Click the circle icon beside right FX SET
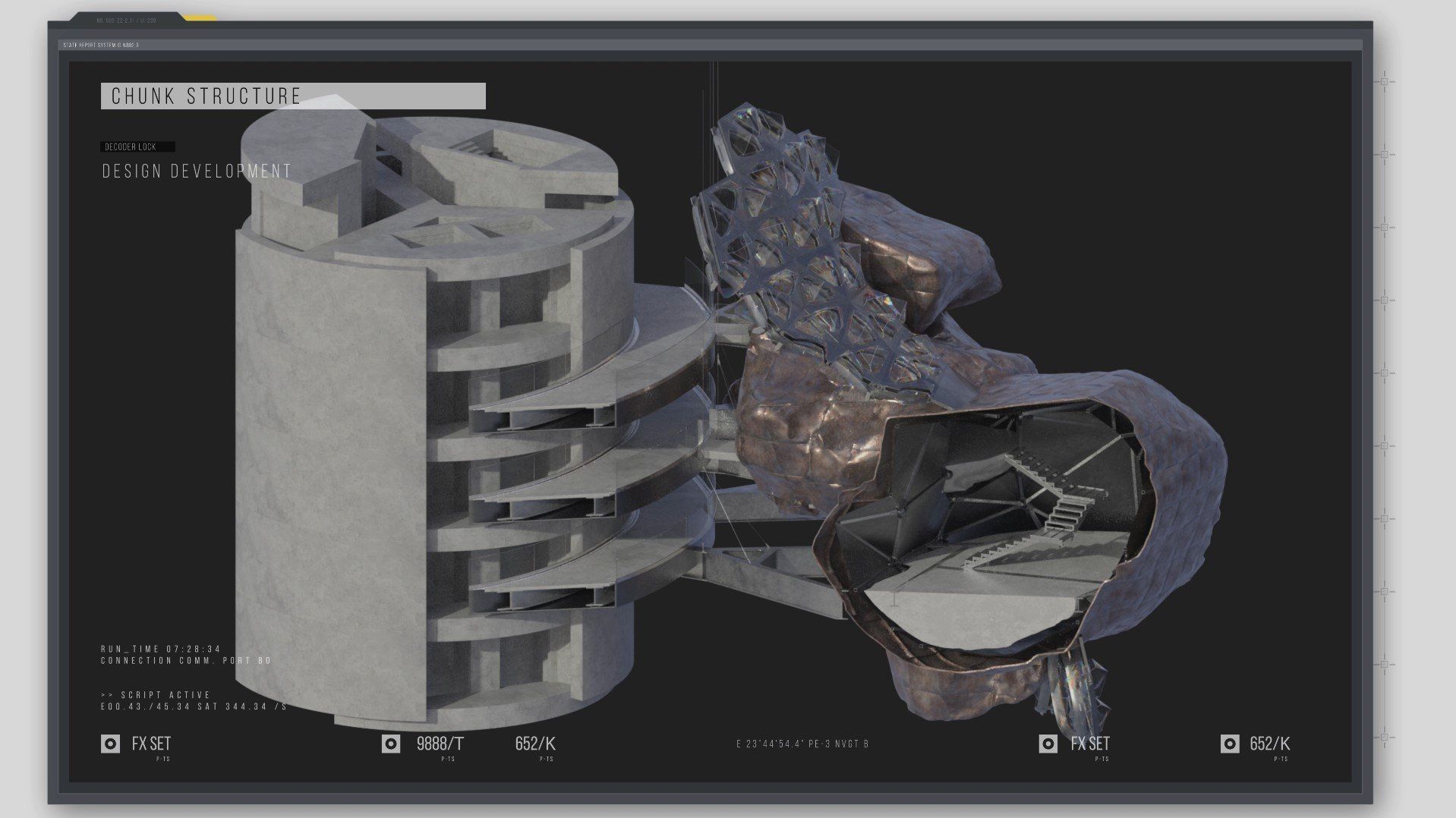The width and height of the screenshot is (1456, 818). pyautogui.click(x=1048, y=744)
